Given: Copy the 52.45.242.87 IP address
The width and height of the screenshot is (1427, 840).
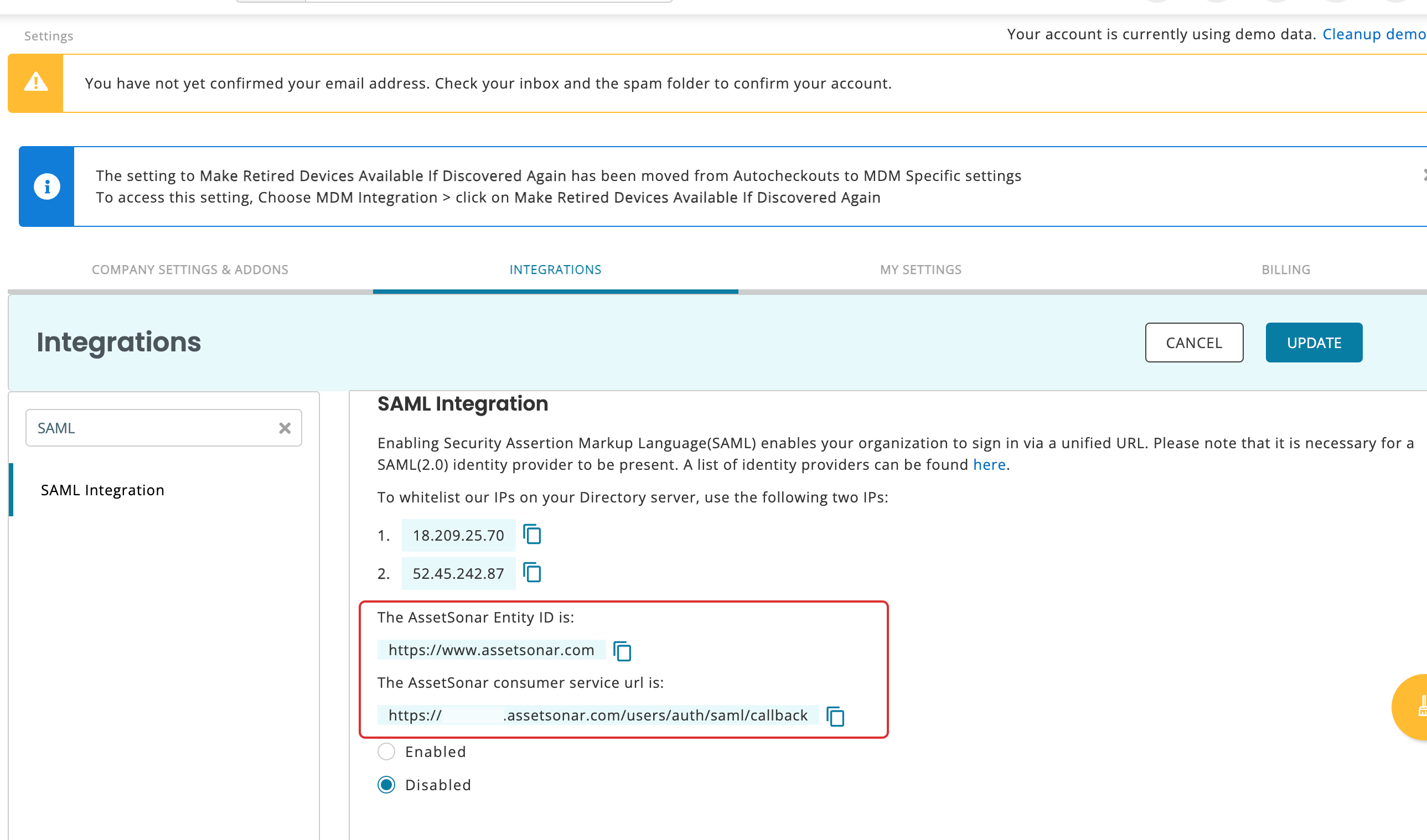Looking at the screenshot, I should (x=532, y=573).
